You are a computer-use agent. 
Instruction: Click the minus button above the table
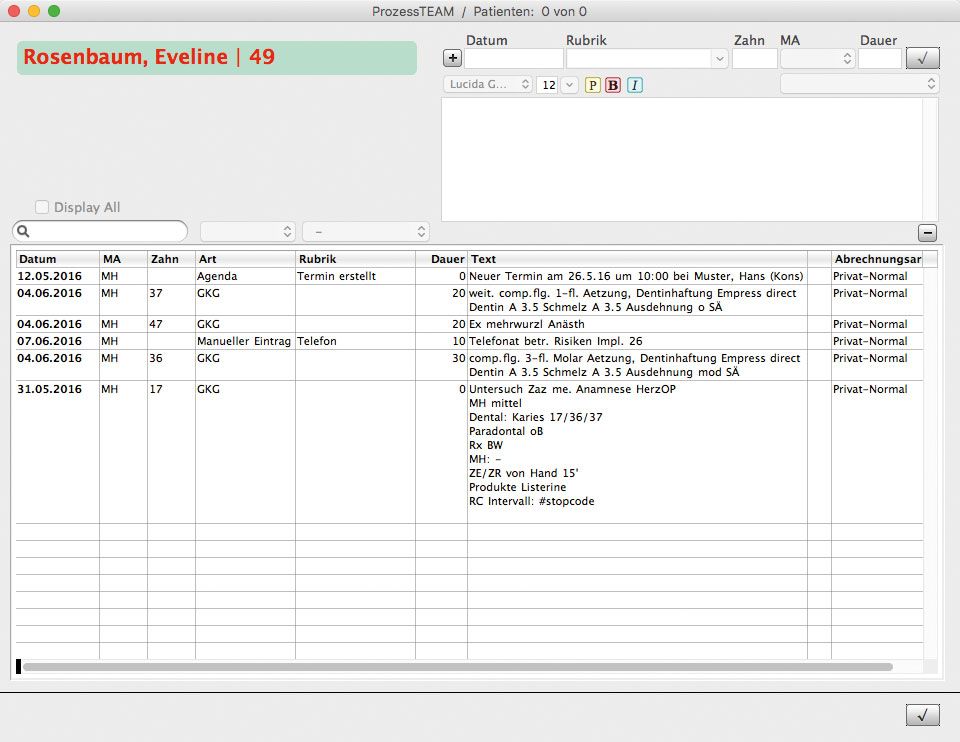coord(927,233)
